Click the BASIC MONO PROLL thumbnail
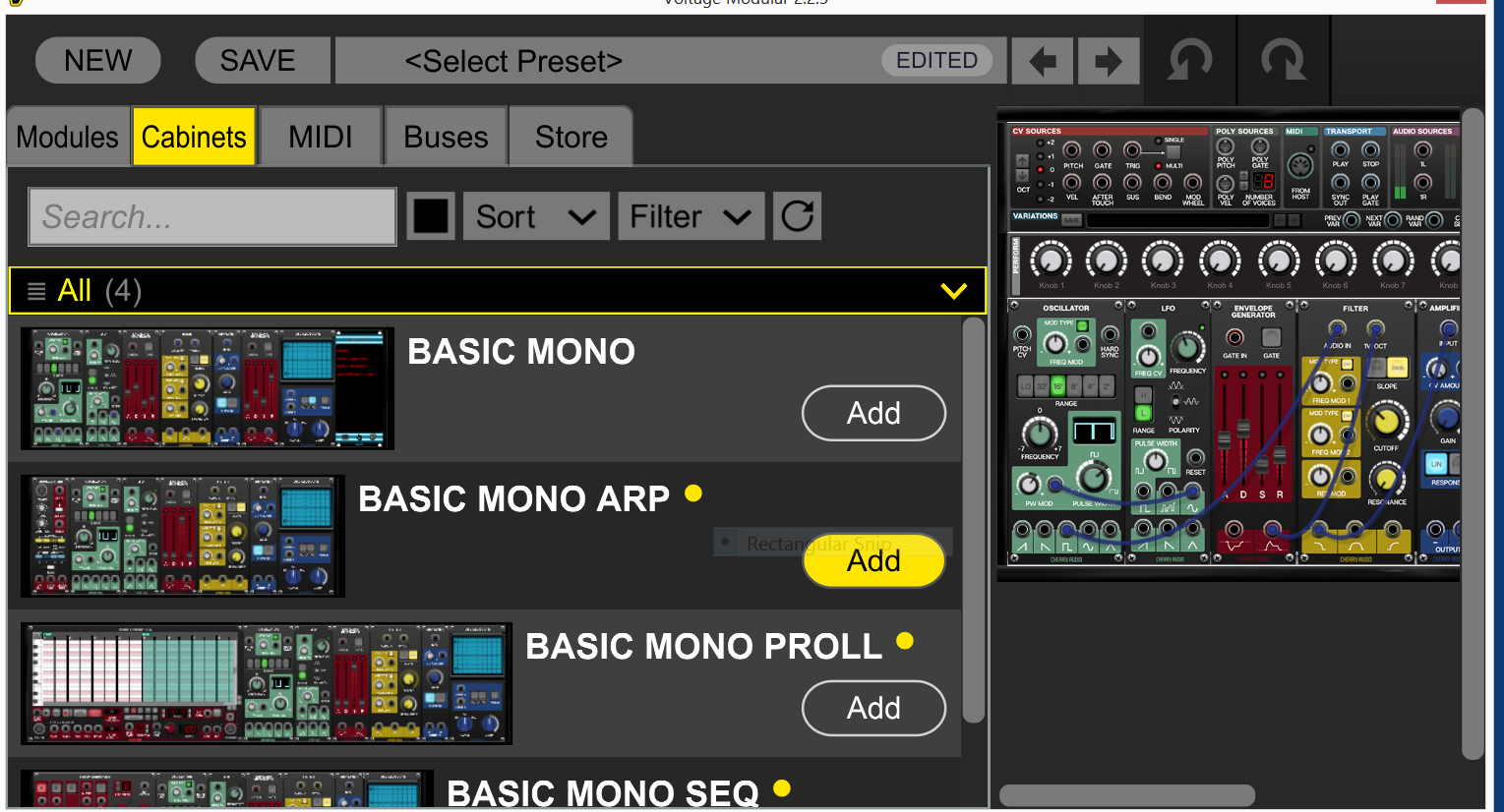1504x812 pixels. (x=267, y=683)
